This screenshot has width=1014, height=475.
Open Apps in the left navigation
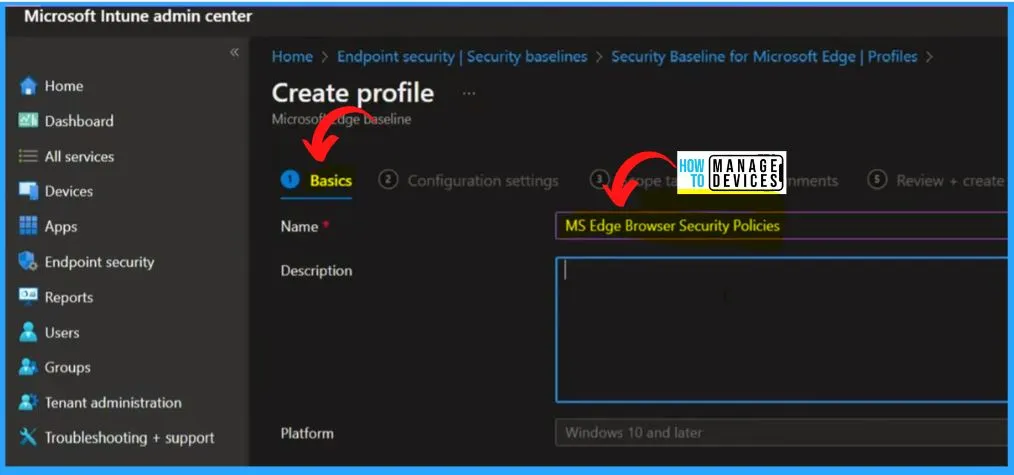click(x=61, y=227)
